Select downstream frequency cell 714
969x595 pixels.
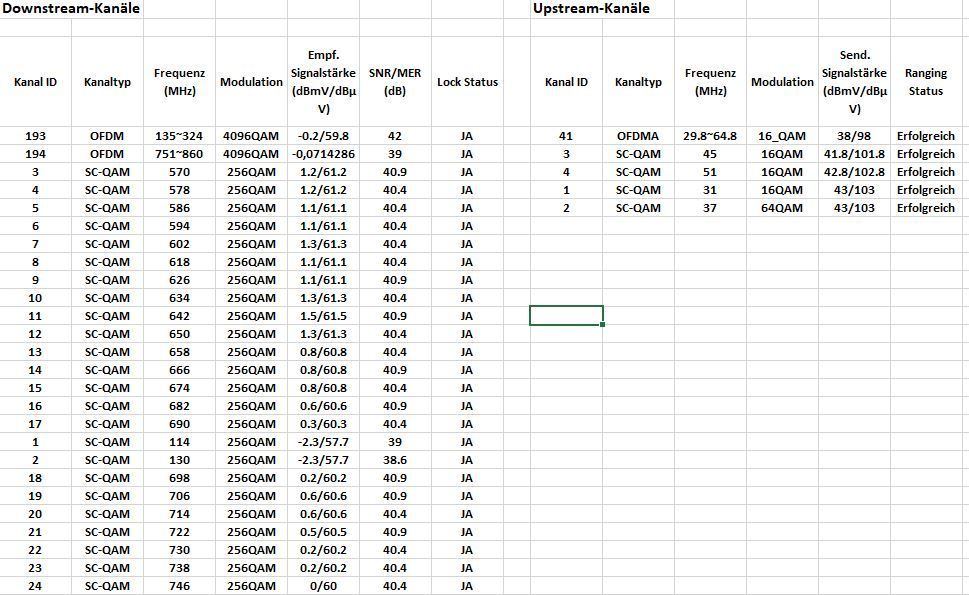(179, 513)
